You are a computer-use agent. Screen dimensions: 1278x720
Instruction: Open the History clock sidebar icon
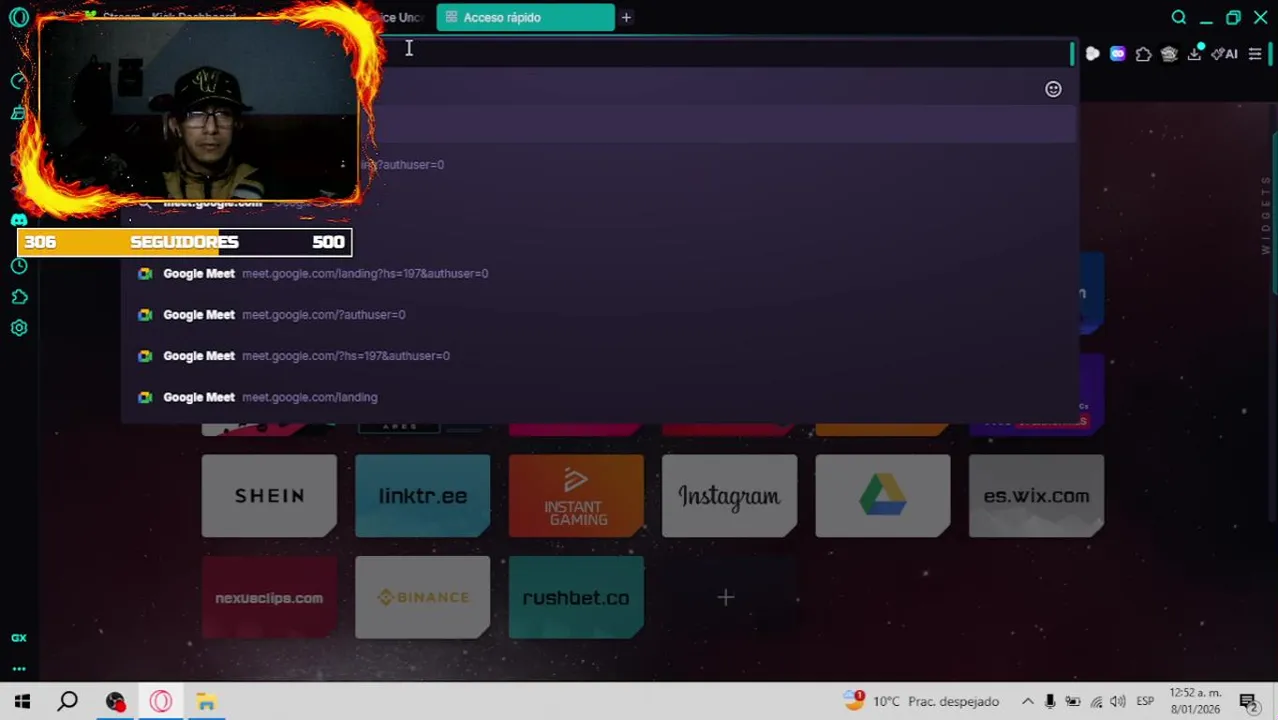19,266
